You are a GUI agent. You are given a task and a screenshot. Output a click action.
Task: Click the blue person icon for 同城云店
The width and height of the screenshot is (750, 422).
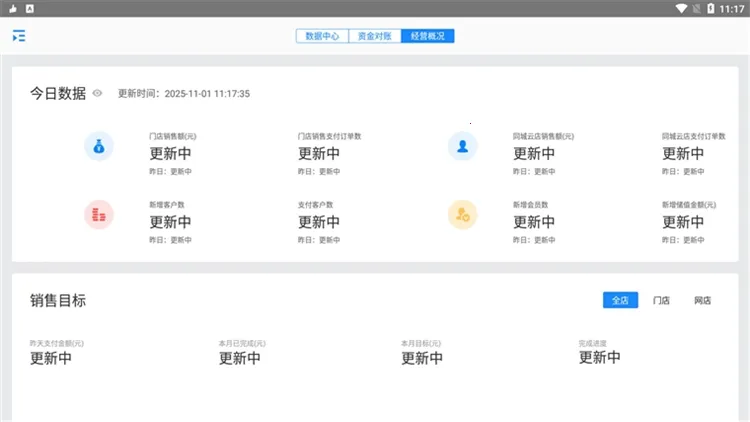point(462,147)
